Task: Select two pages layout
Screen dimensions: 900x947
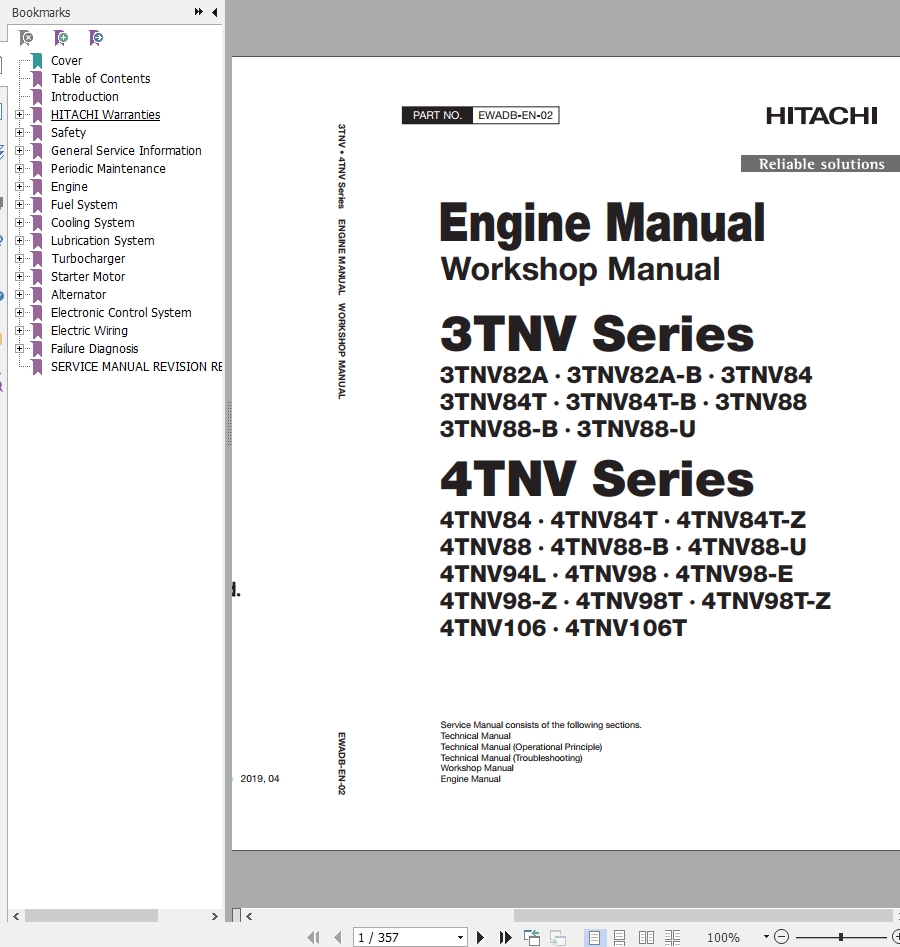Action: 646,937
